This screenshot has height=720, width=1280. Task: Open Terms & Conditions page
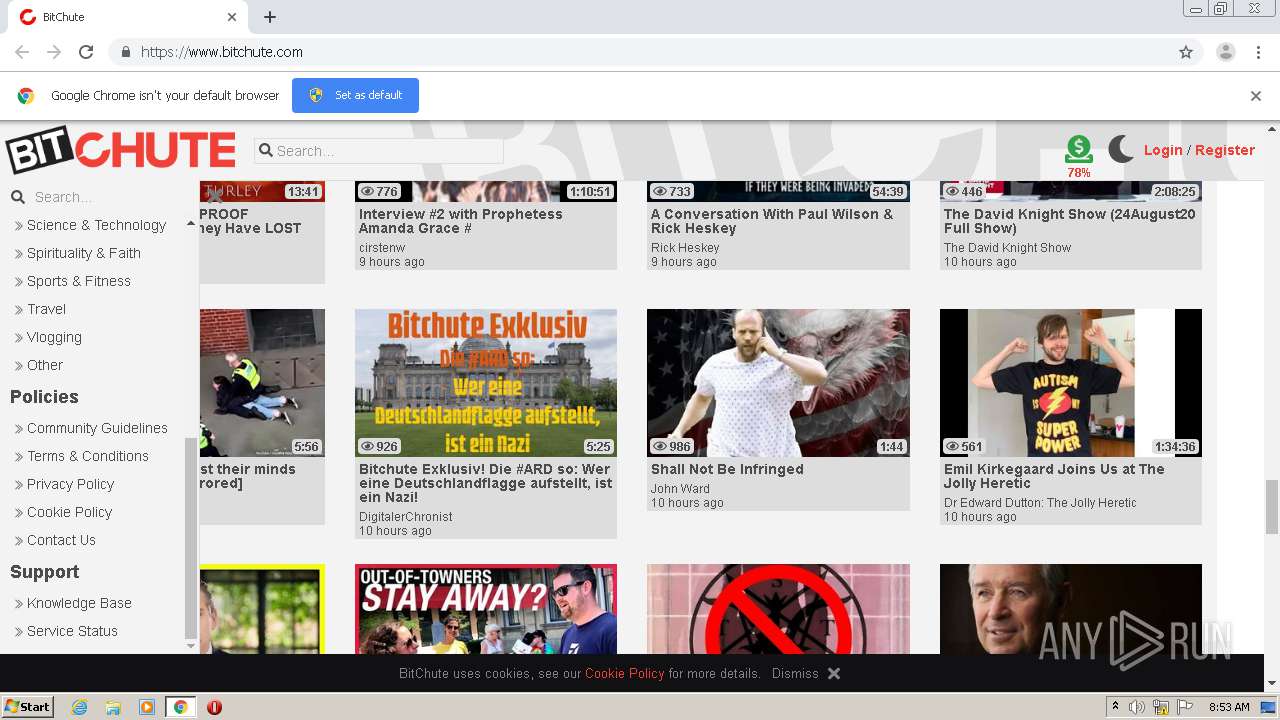pos(87,456)
